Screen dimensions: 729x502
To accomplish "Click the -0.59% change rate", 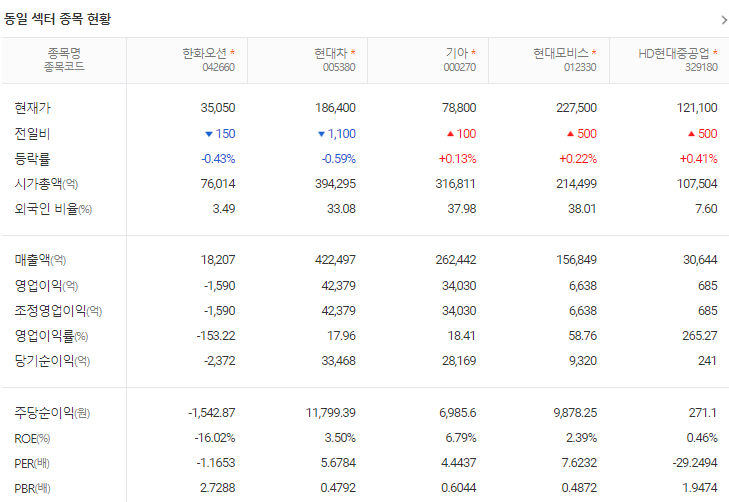I will pyautogui.click(x=338, y=159).
